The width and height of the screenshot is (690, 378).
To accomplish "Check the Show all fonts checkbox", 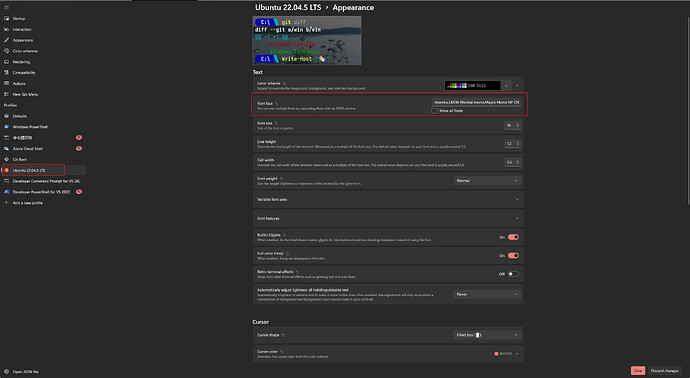I will tap(434, 111).
